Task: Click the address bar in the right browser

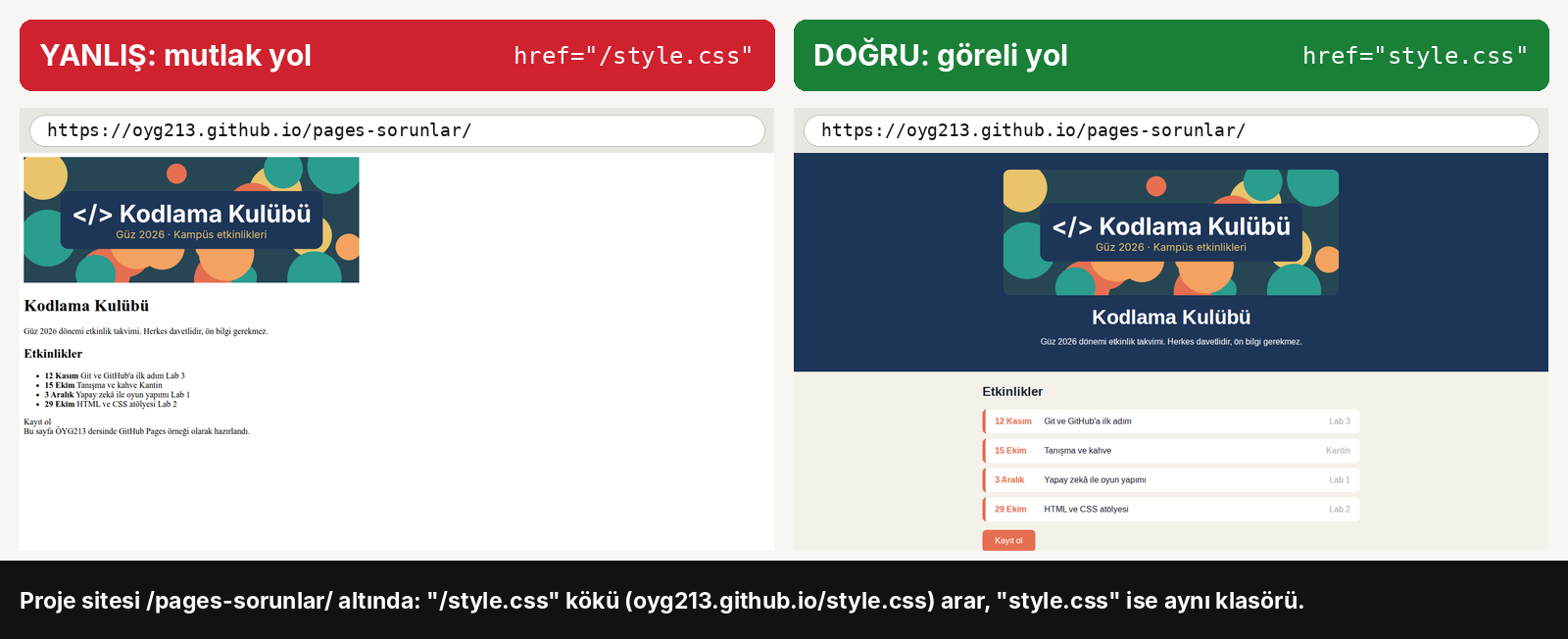Action: point(1171,130)
